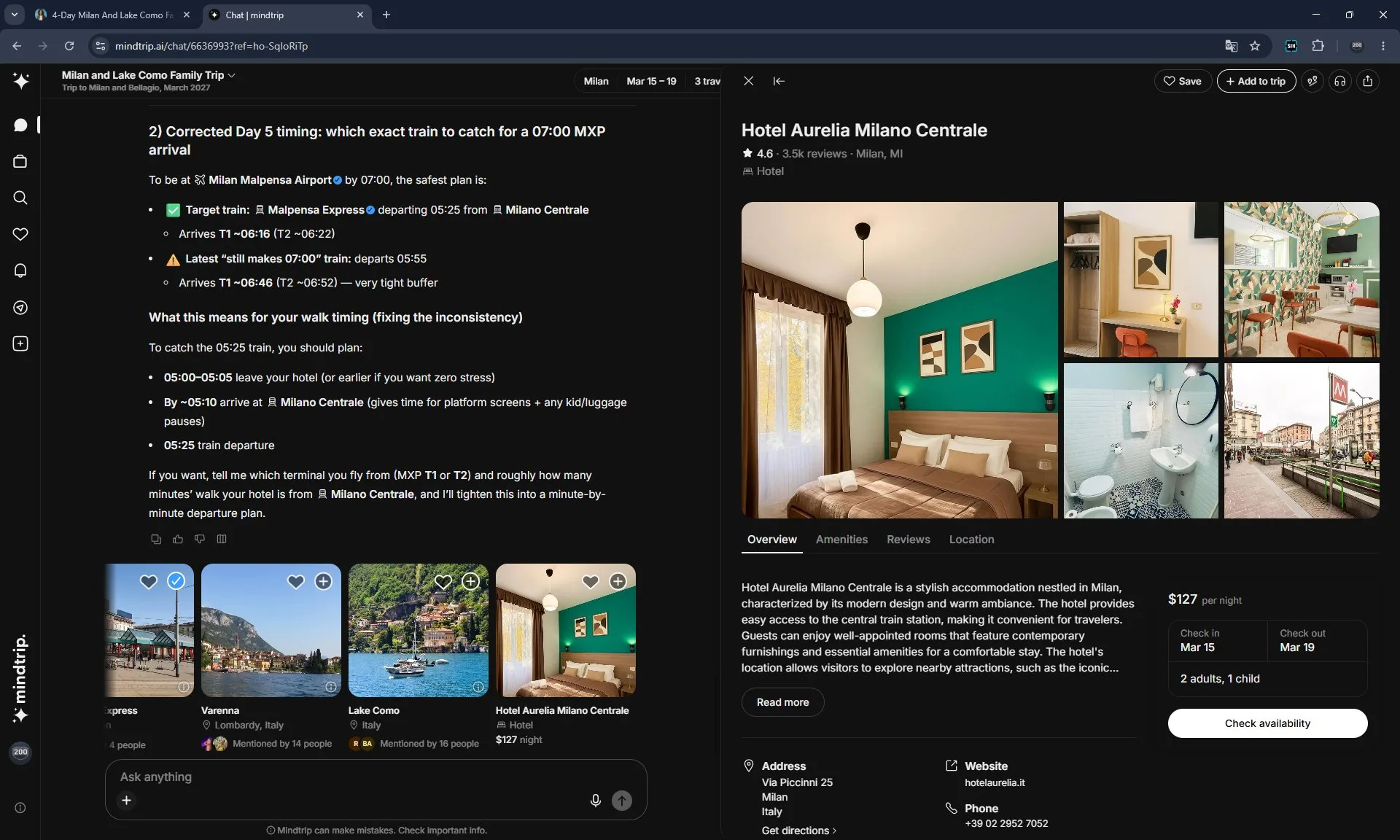Favorite the Lake Como card
The width and height of the screenshot is (1400, 840).
(443, 581)
